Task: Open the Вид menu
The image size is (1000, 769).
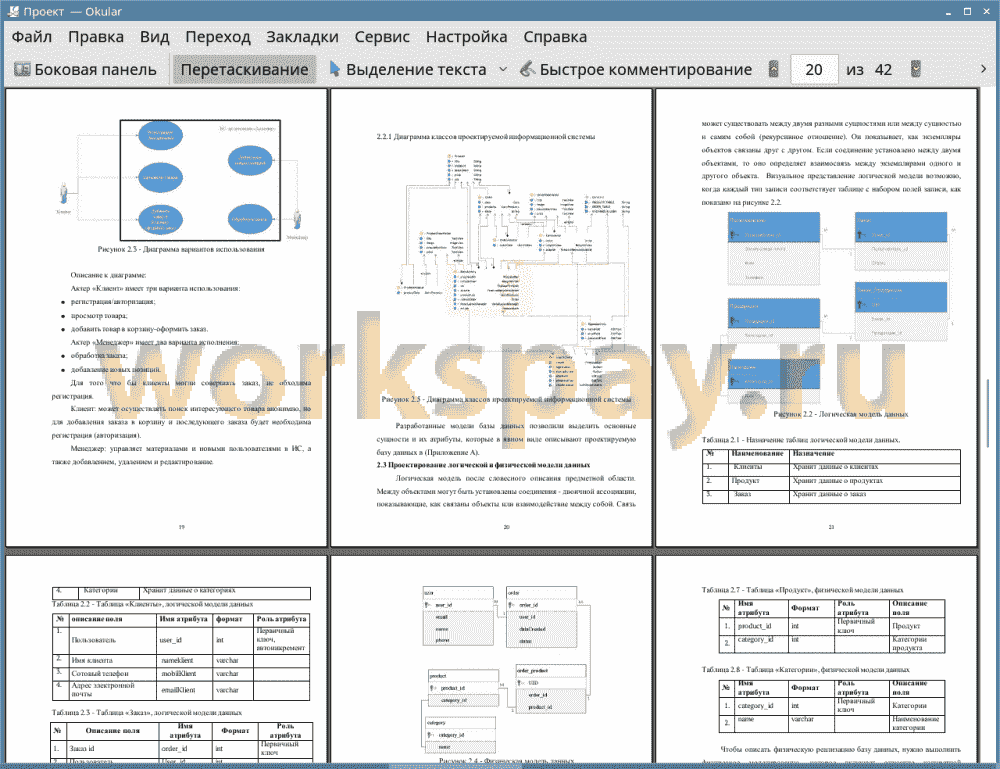Action: [154, 37]
